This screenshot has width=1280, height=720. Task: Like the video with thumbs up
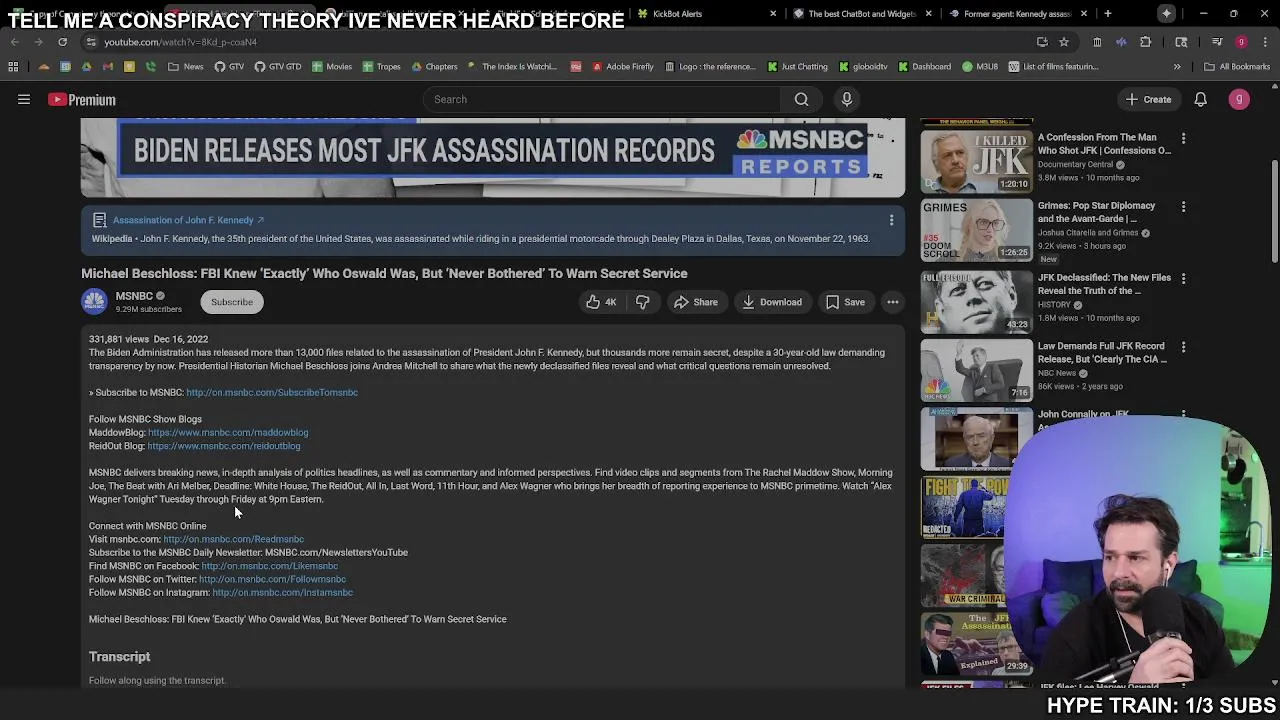[x=601, y=302]
